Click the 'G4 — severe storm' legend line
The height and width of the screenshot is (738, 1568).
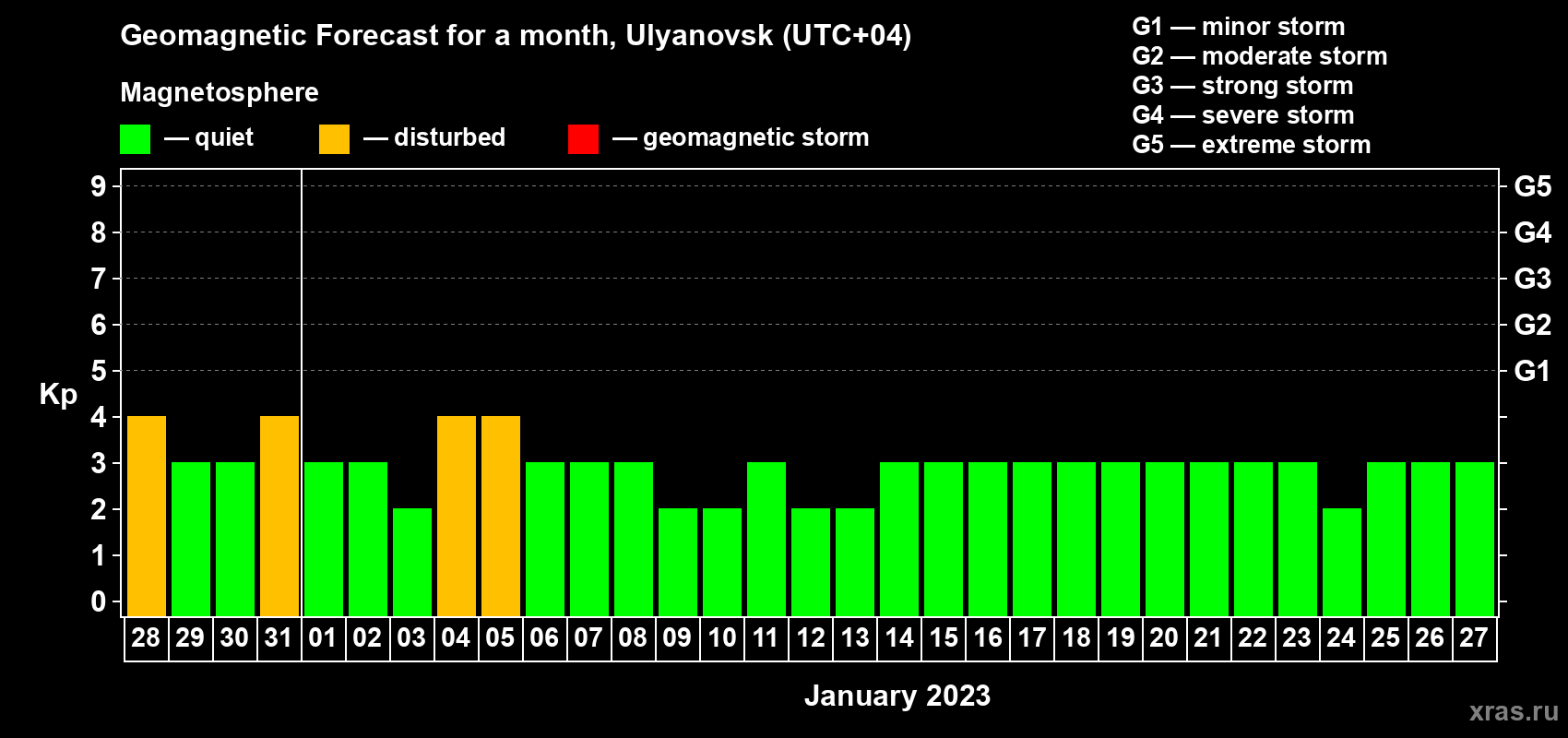click(1243, 115)
